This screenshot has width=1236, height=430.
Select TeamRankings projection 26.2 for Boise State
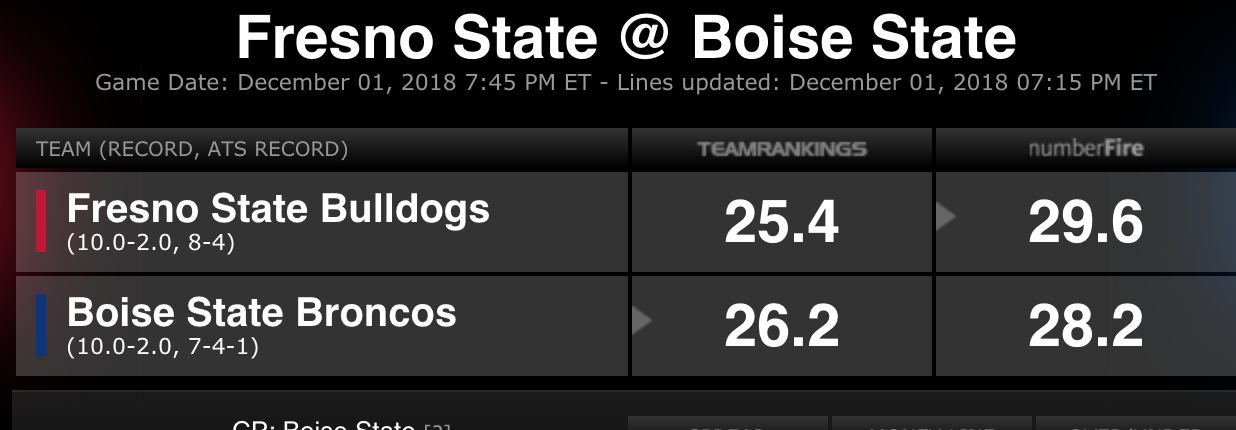781,326
